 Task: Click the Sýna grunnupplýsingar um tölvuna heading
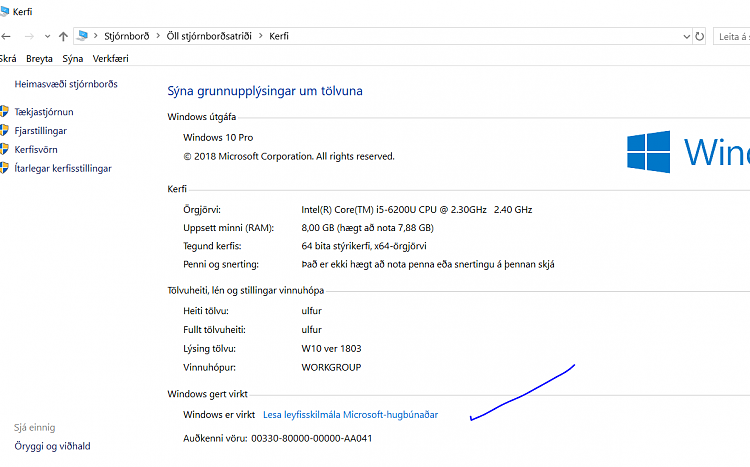(x=265, y=91)
